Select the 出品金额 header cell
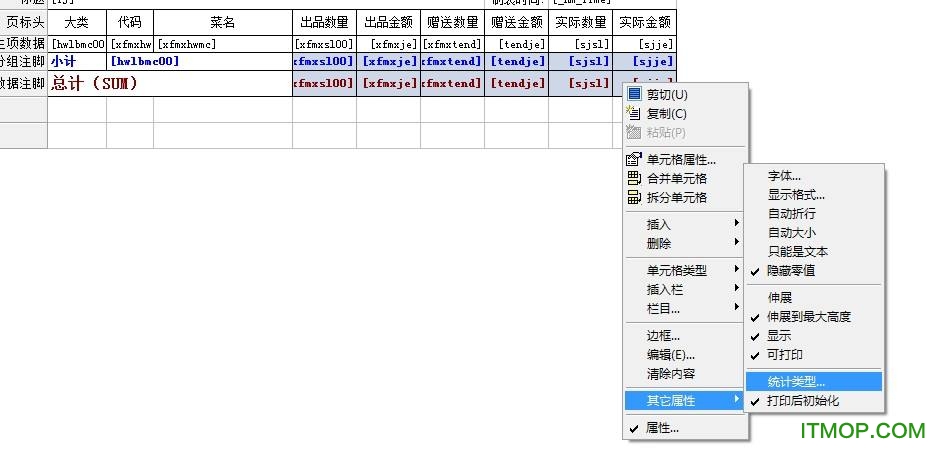Screen dimensions: 931x456 click(x=388, y=23)
